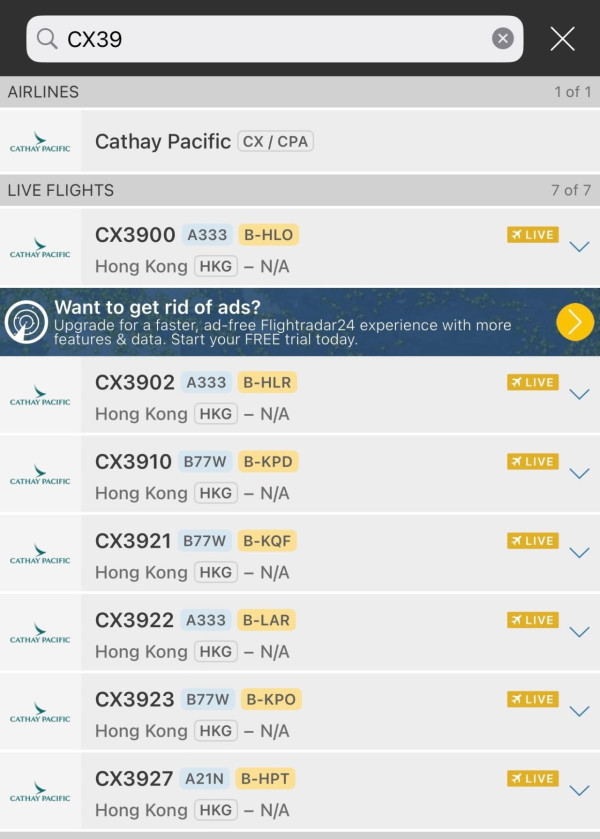Click the magnifying glass search icon
This screenshot has height=839, width=600.
(47, 39)
